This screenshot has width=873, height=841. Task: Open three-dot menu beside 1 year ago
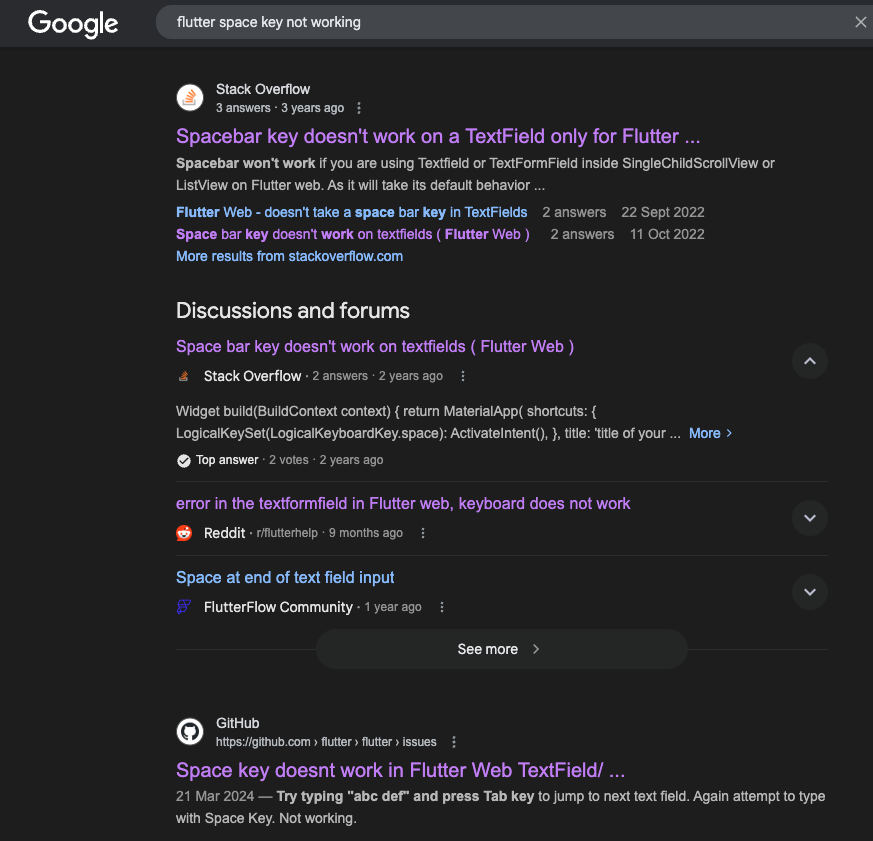point(442,607)
